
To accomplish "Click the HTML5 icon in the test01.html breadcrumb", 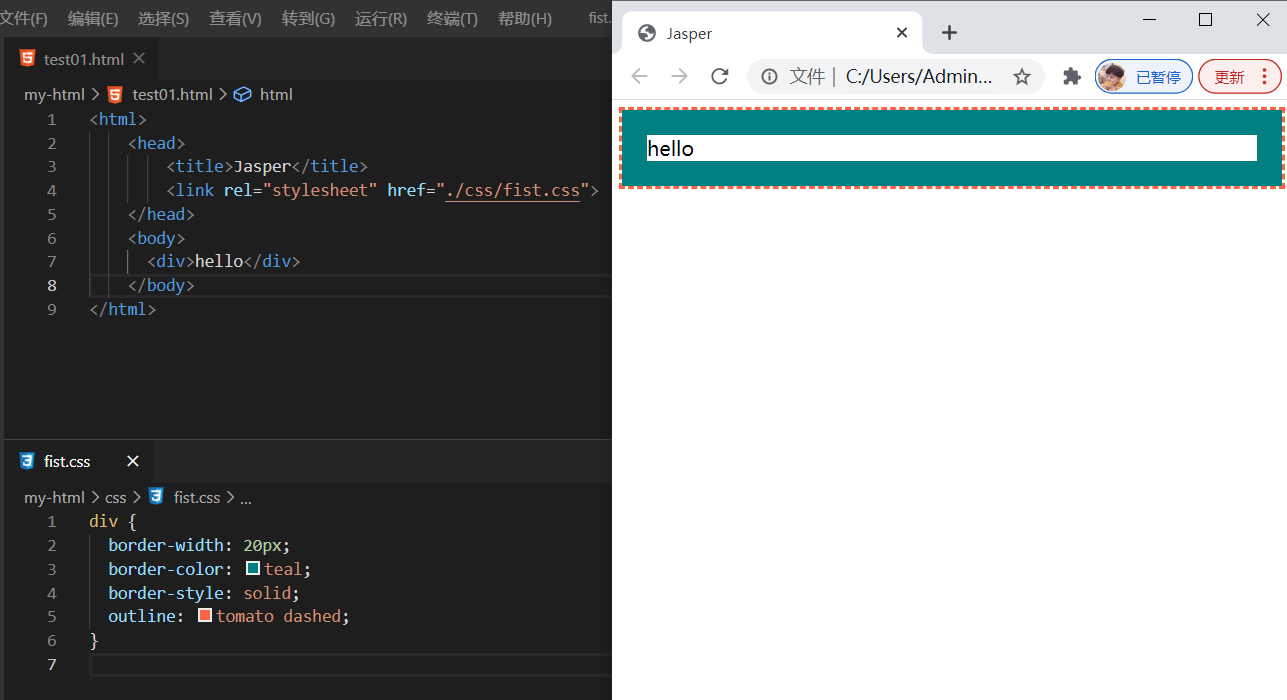I will tap(115, 95).
